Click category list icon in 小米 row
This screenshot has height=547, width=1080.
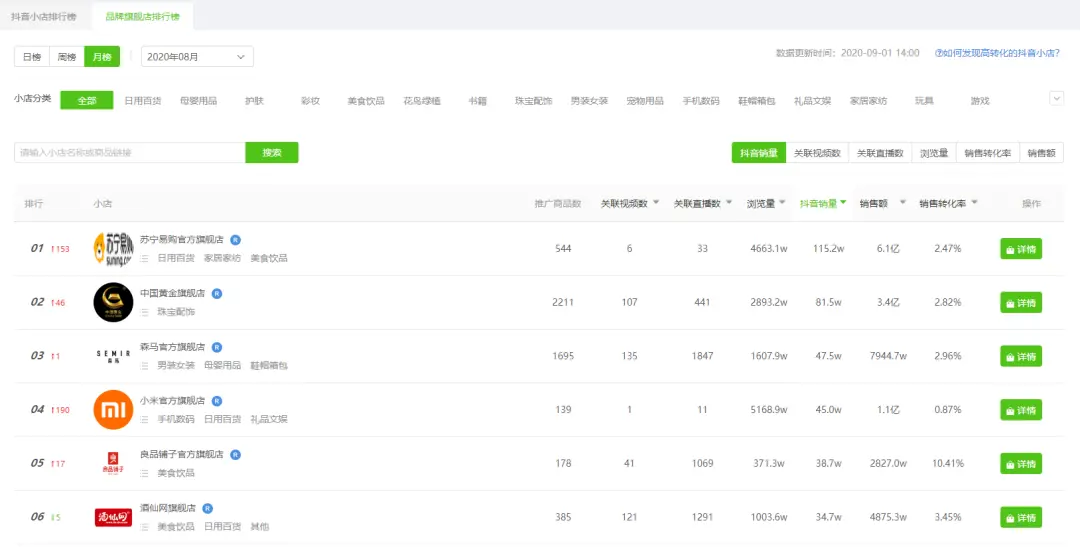coord(145,420)
